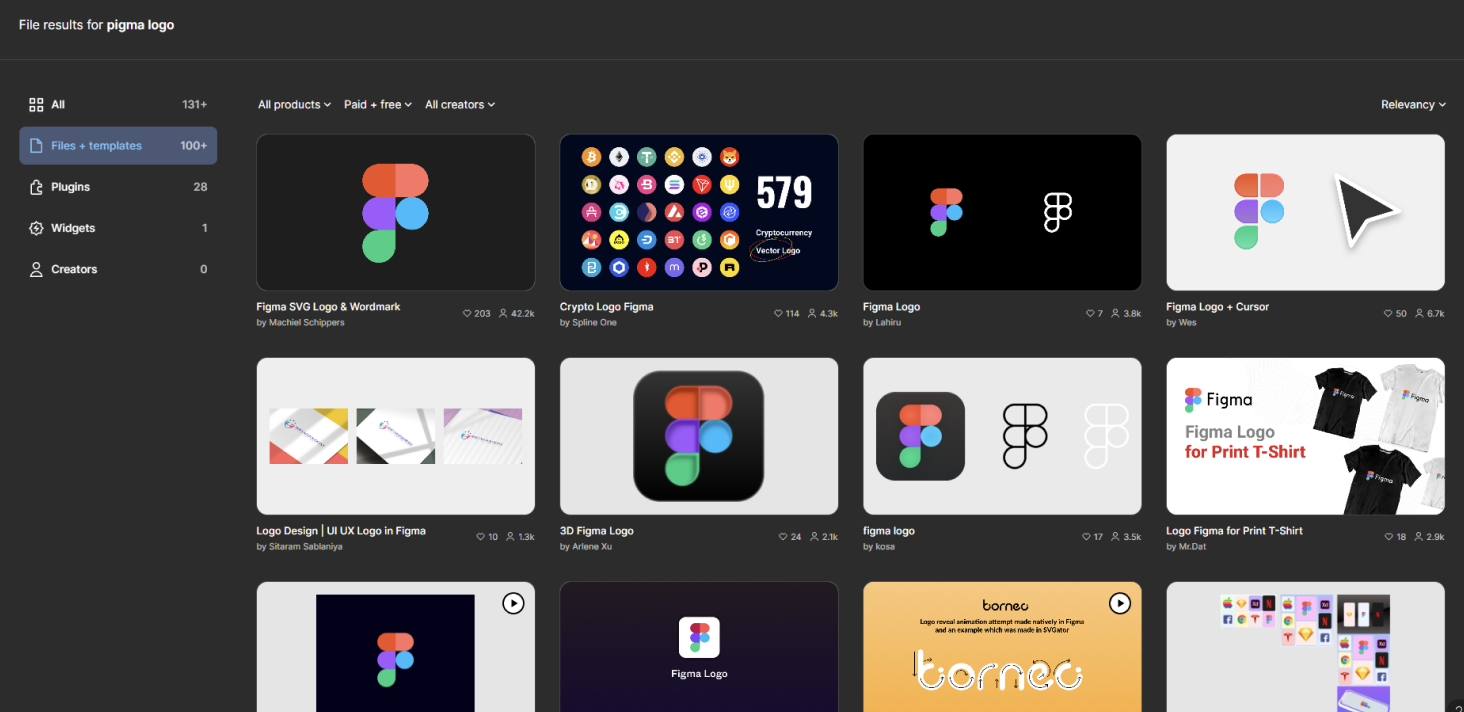Click users icon on Figma SVG Logo & Wordmark
The image size is (1464, 712).
pos(502,313)
